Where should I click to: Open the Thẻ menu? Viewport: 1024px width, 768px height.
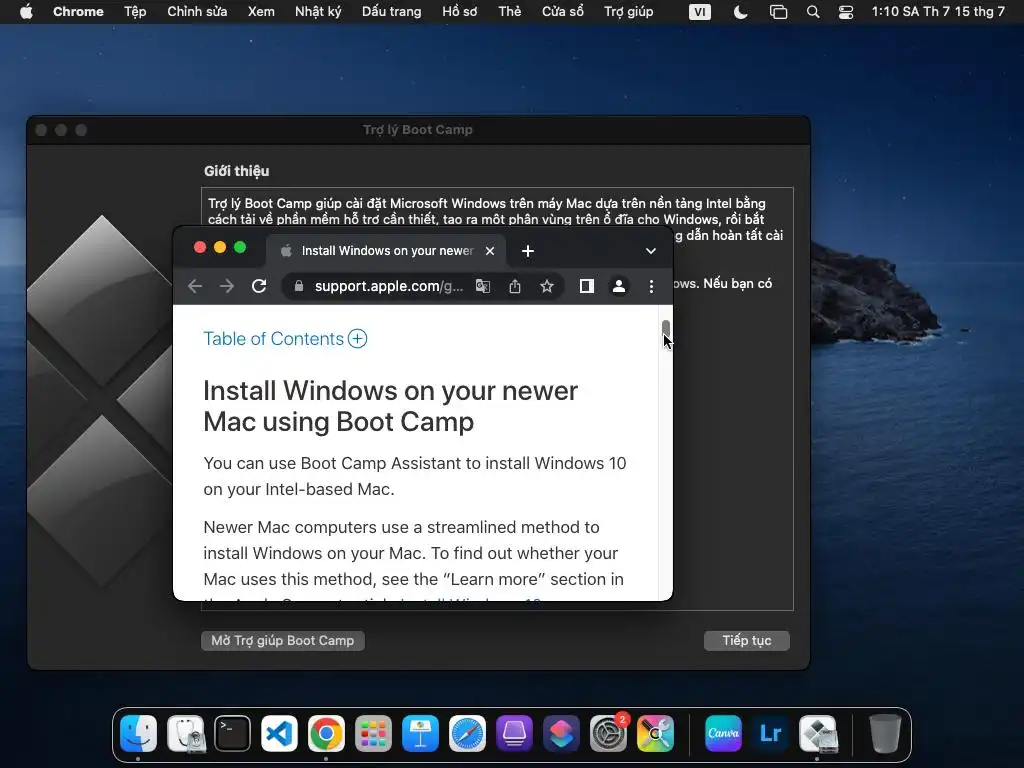(509, 12)
